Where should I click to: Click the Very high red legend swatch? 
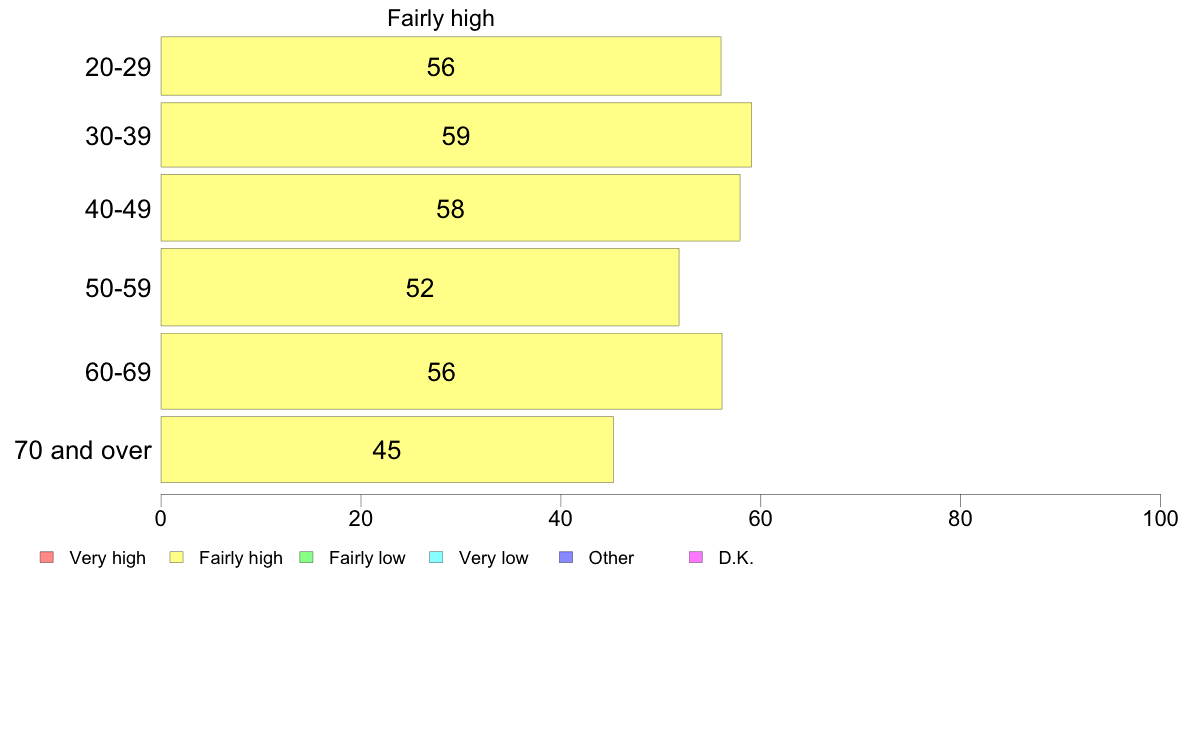pyautogui.click(x=46, y=557)
